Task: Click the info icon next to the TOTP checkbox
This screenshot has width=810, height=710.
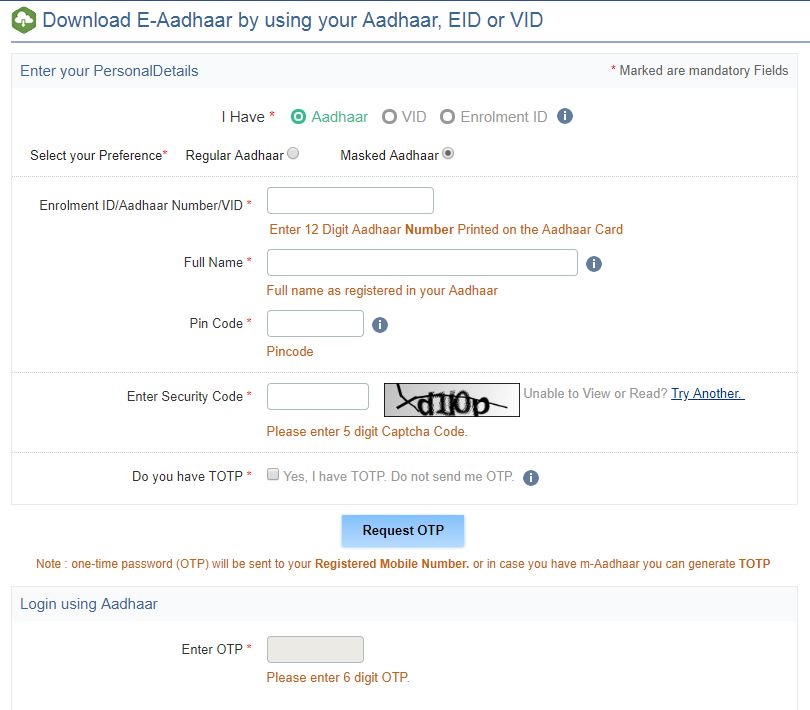Action: [x=531, y=477]
